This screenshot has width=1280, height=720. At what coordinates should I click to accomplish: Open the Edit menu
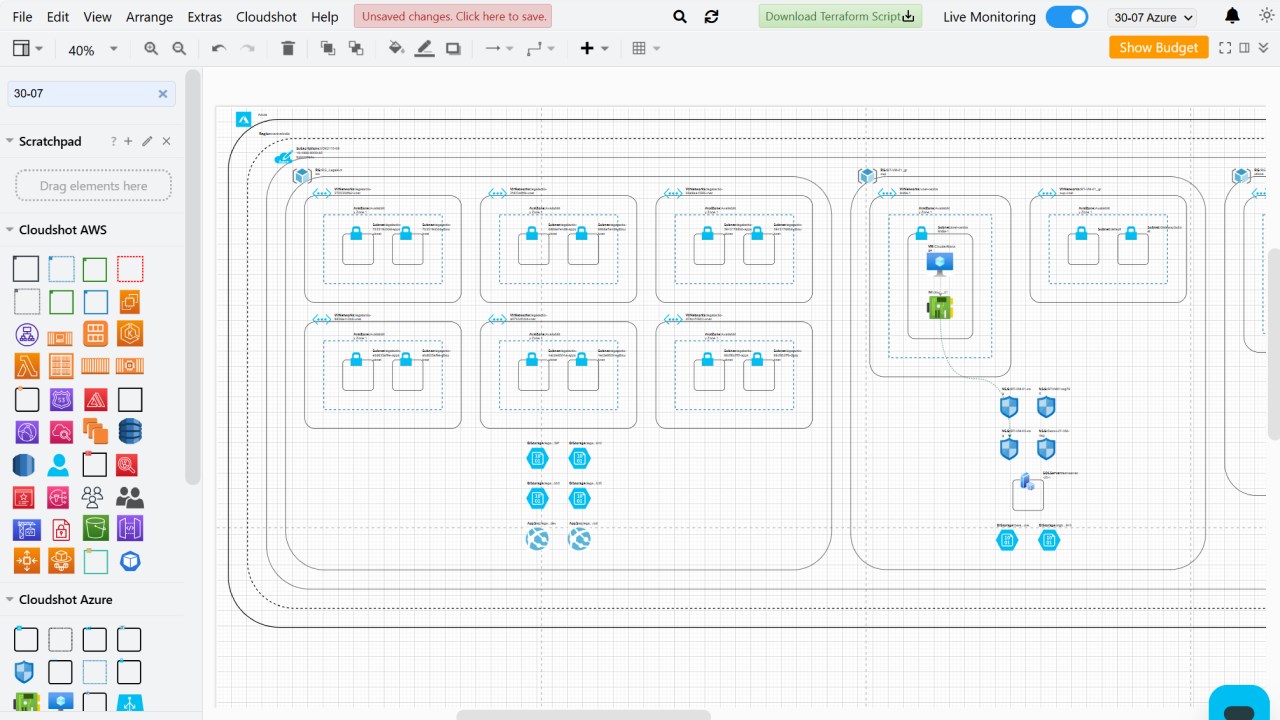pos(58,17)
